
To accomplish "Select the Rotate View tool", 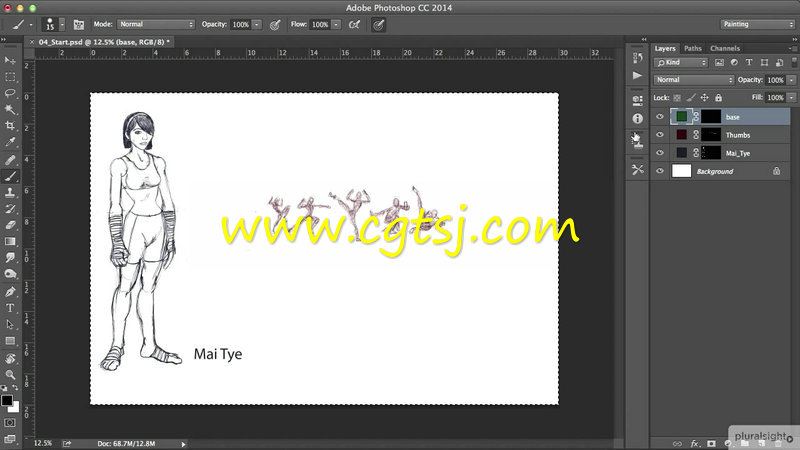I will point(10,359).
